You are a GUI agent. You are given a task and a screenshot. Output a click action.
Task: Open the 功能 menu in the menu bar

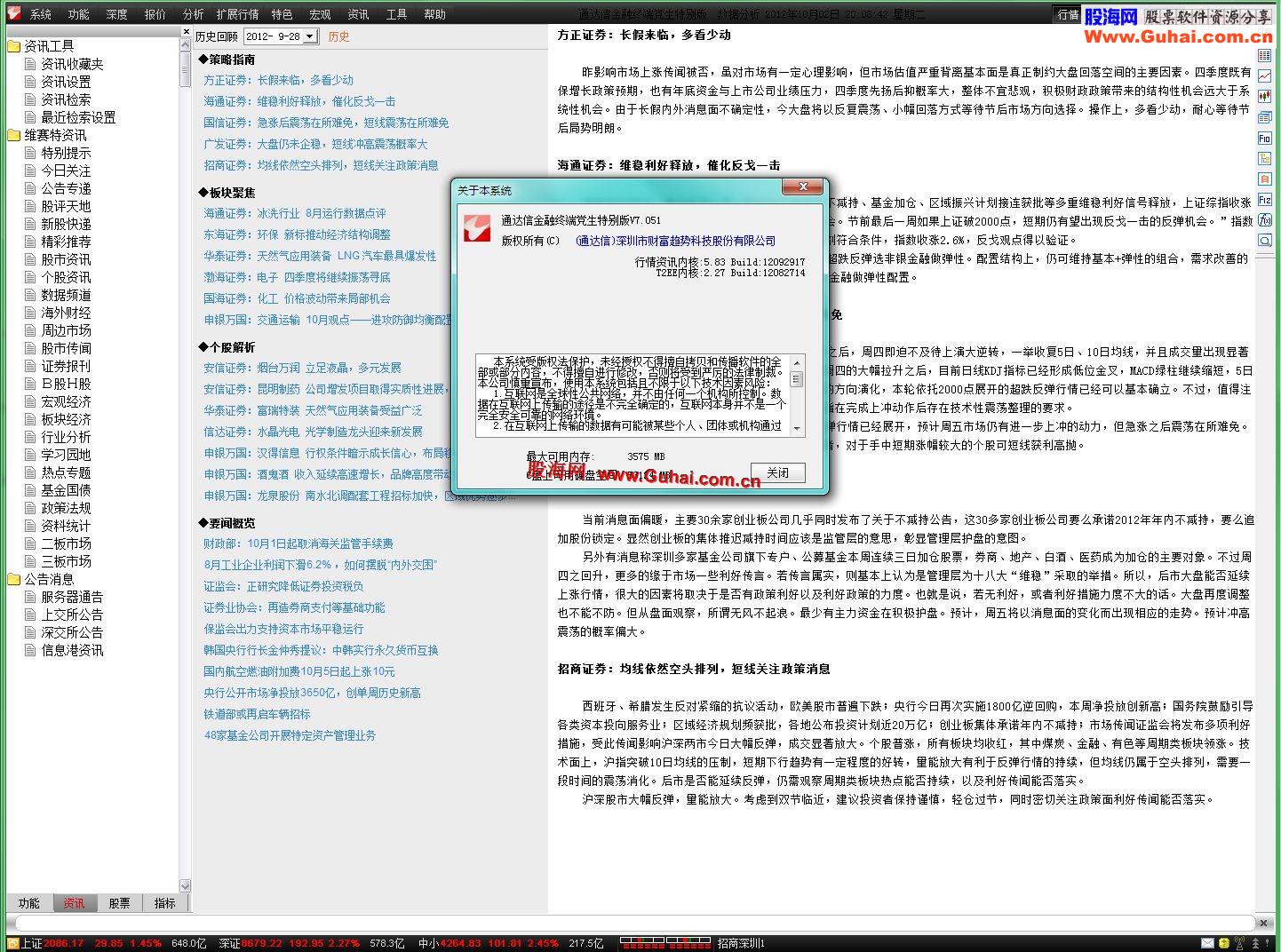[x=79, y=14]
